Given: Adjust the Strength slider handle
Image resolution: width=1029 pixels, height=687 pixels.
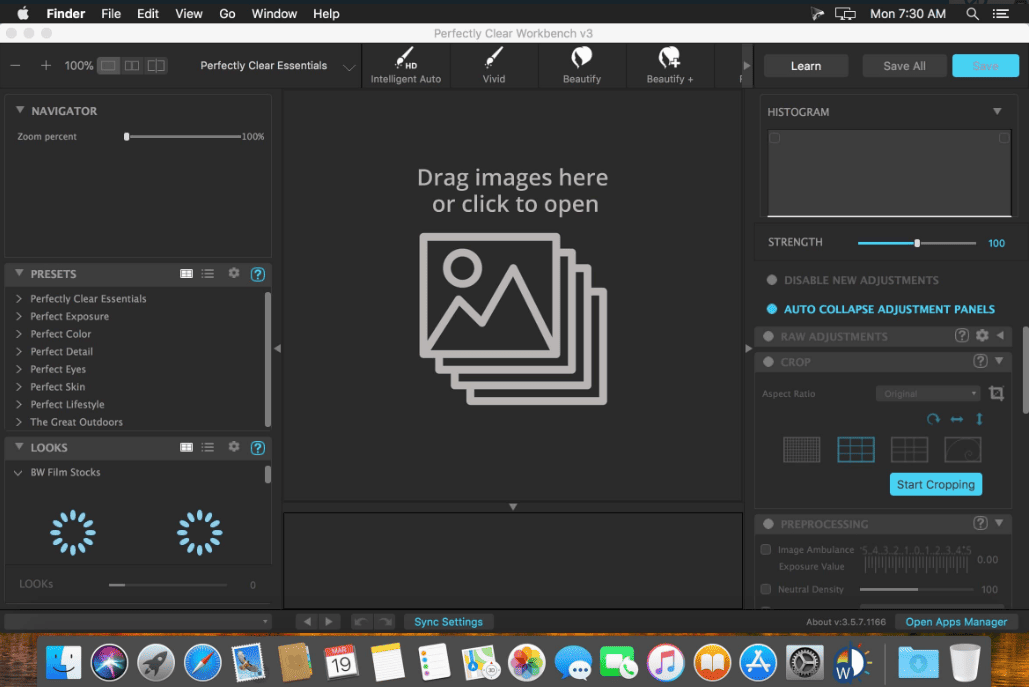Looking at the screenshot, I should (917, 243).
